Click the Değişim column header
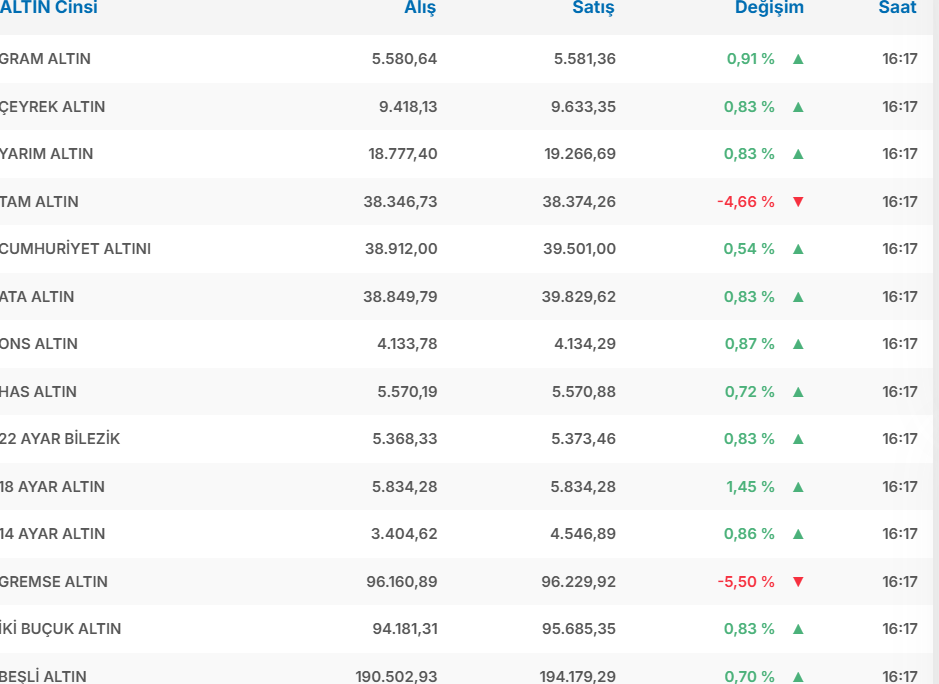Viewport: 939px width, 684px height. (x=769, y=8)
